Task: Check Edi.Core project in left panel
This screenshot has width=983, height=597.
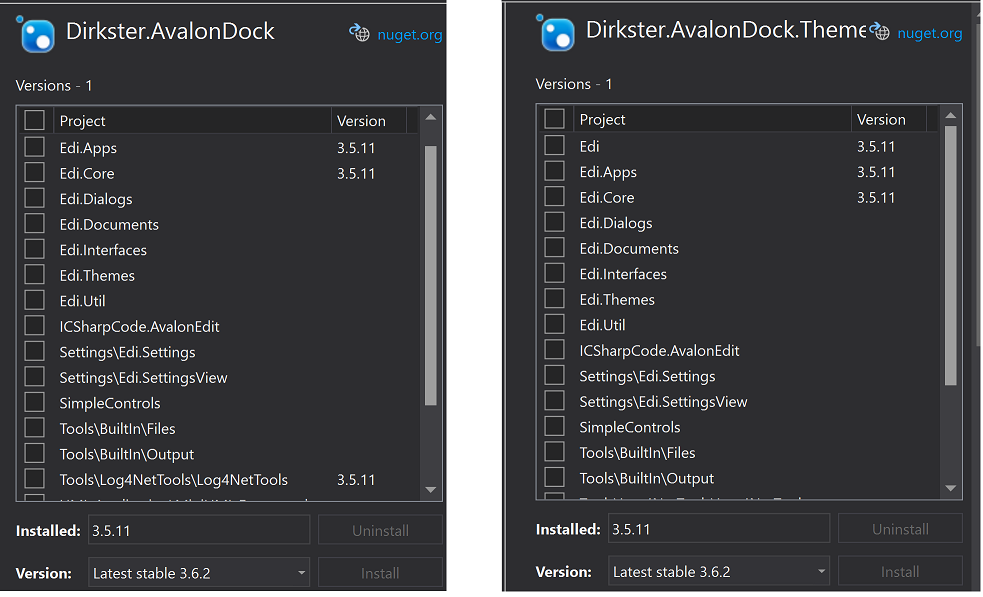Action: (x=34, y=172)
